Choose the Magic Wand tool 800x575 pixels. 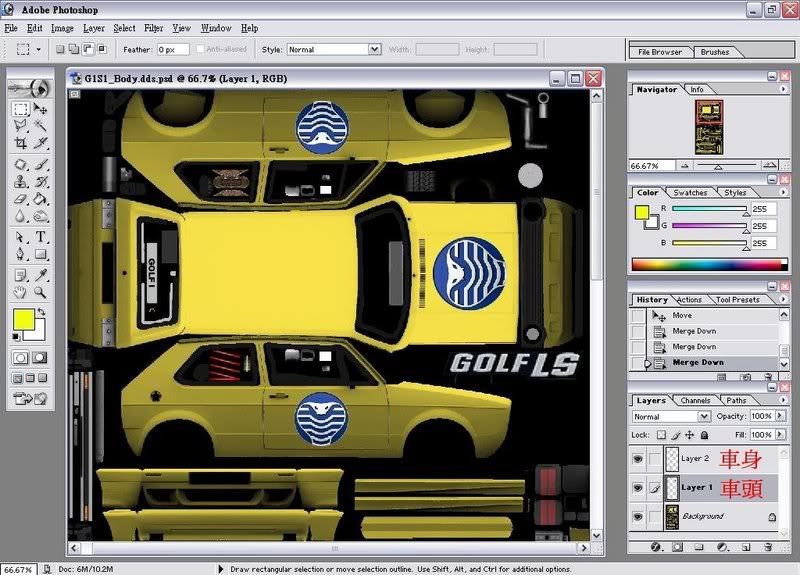(41, 125)
